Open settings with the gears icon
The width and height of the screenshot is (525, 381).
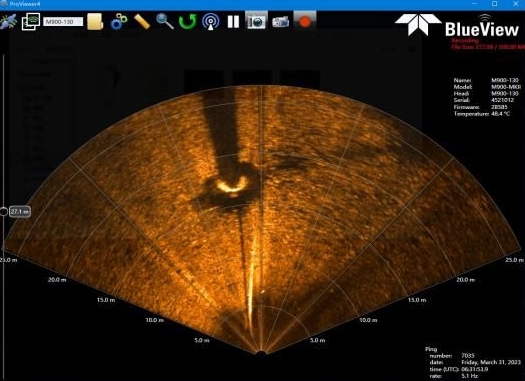pos(119,22)
